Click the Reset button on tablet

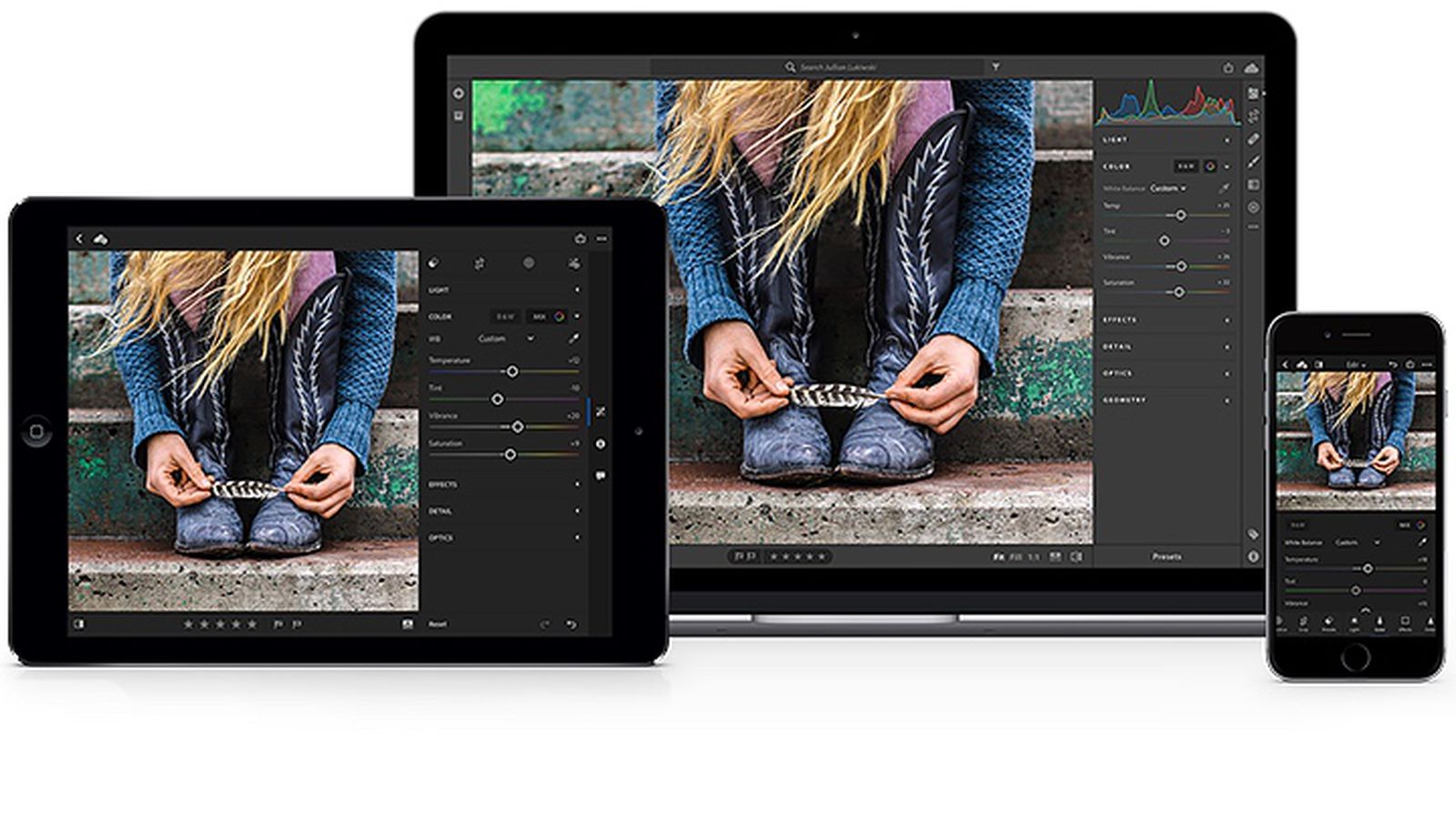pos(438,624)
